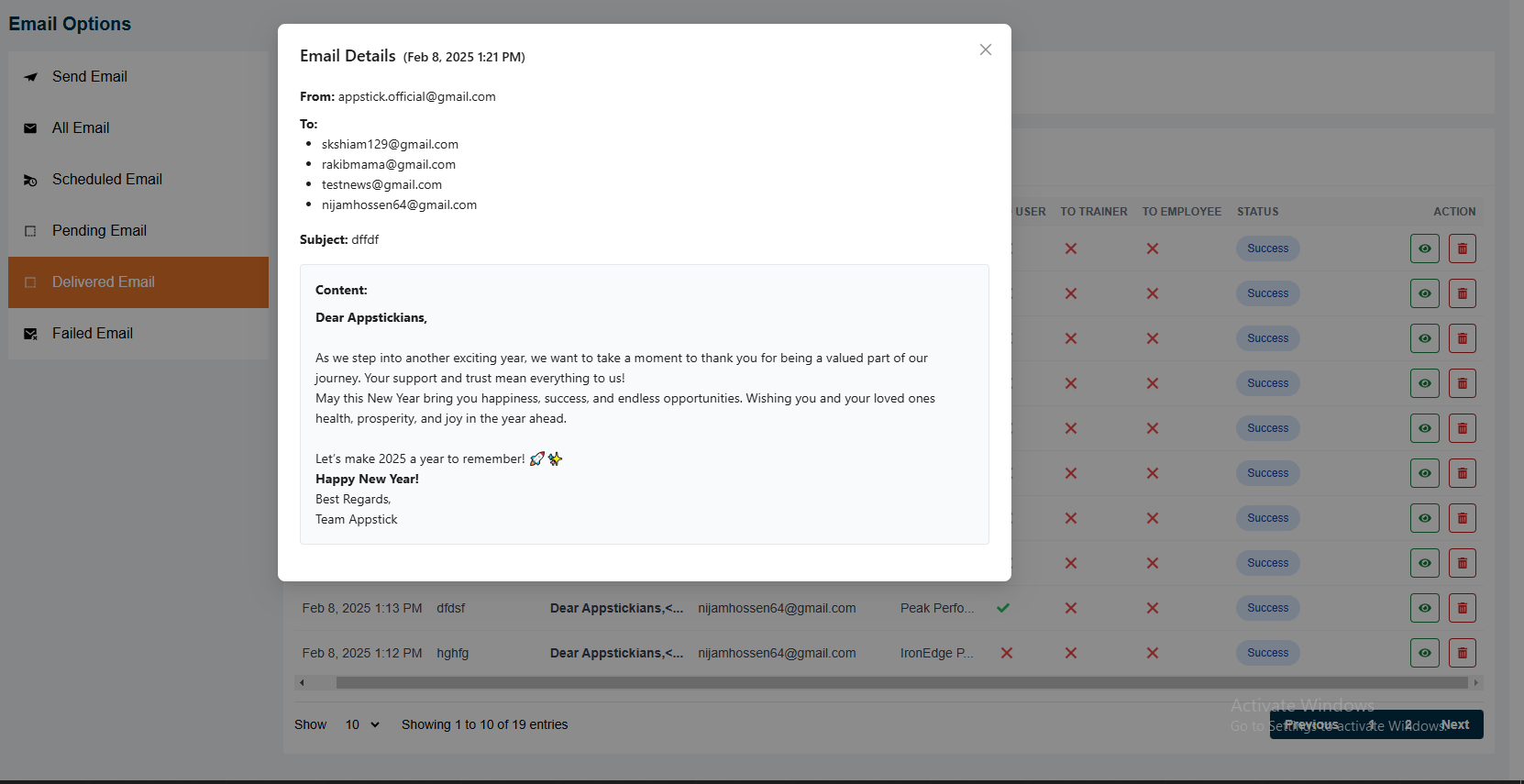This screenshot has width=1524, height=784.
Task: Click the trash icon in the first table row
Action: pyautogui.click(x=1462, y=248)
